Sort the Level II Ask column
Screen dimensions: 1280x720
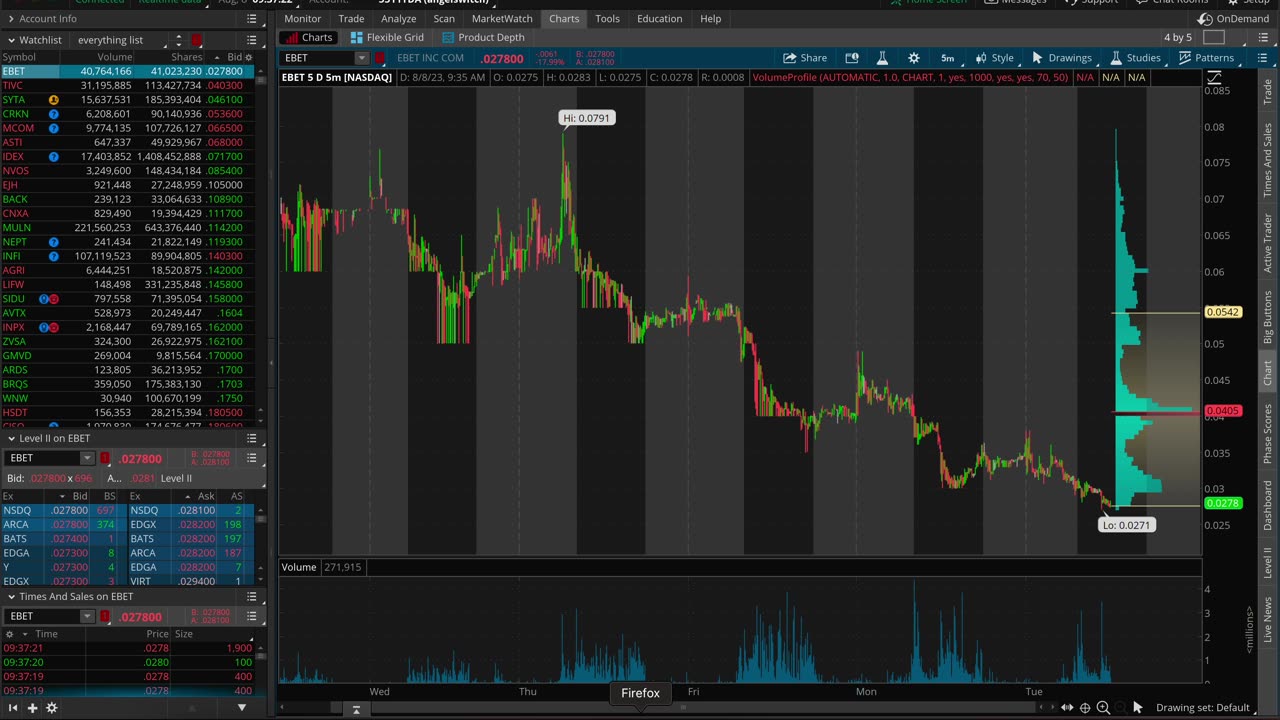click(x=206, y=496)
